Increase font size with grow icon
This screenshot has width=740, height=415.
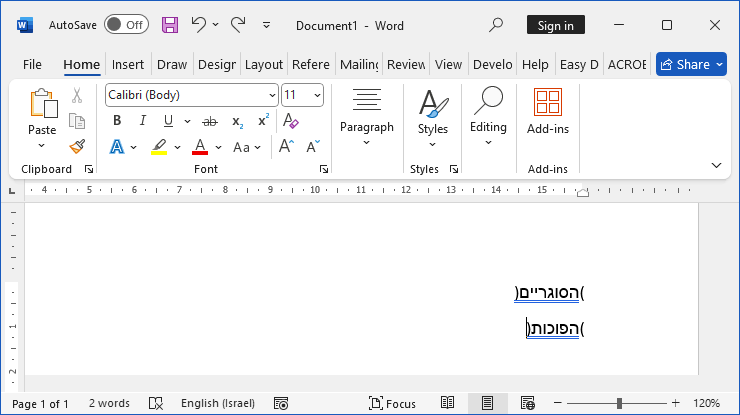pyautogui.click(x=286, y=147)
